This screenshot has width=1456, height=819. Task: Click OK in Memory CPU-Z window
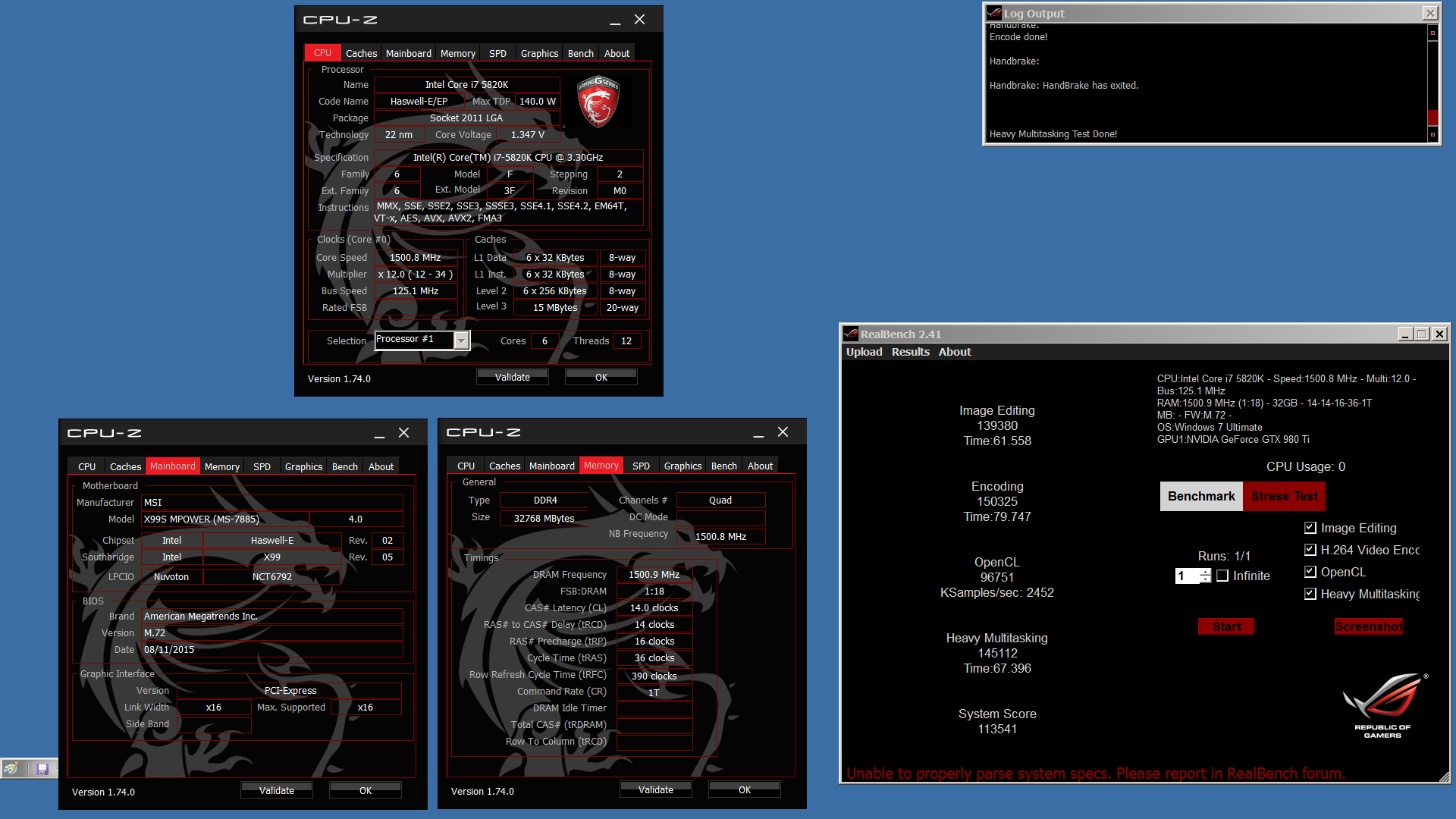[x=745, y=789]
